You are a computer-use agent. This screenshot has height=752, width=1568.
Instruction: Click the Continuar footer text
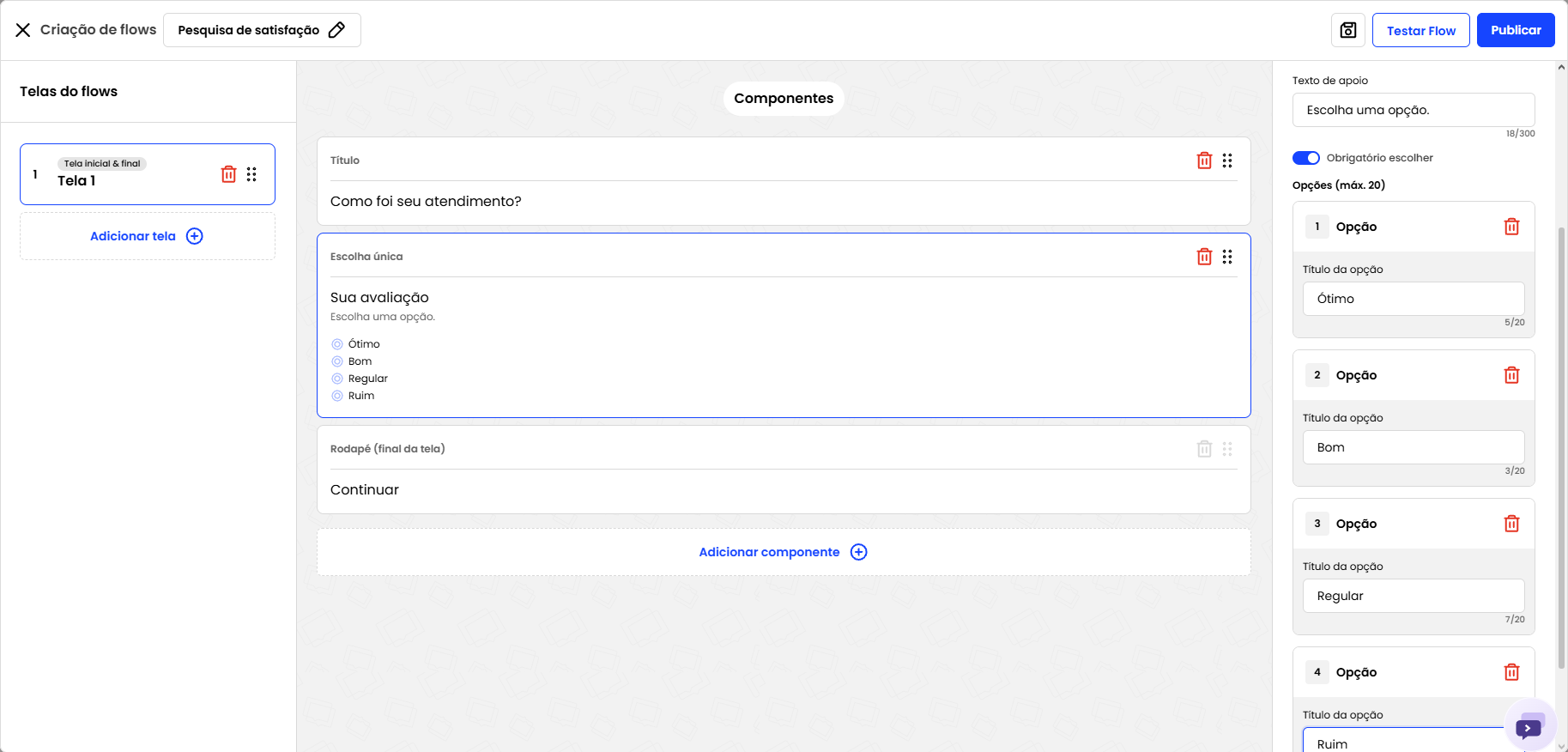click(365, 490)
